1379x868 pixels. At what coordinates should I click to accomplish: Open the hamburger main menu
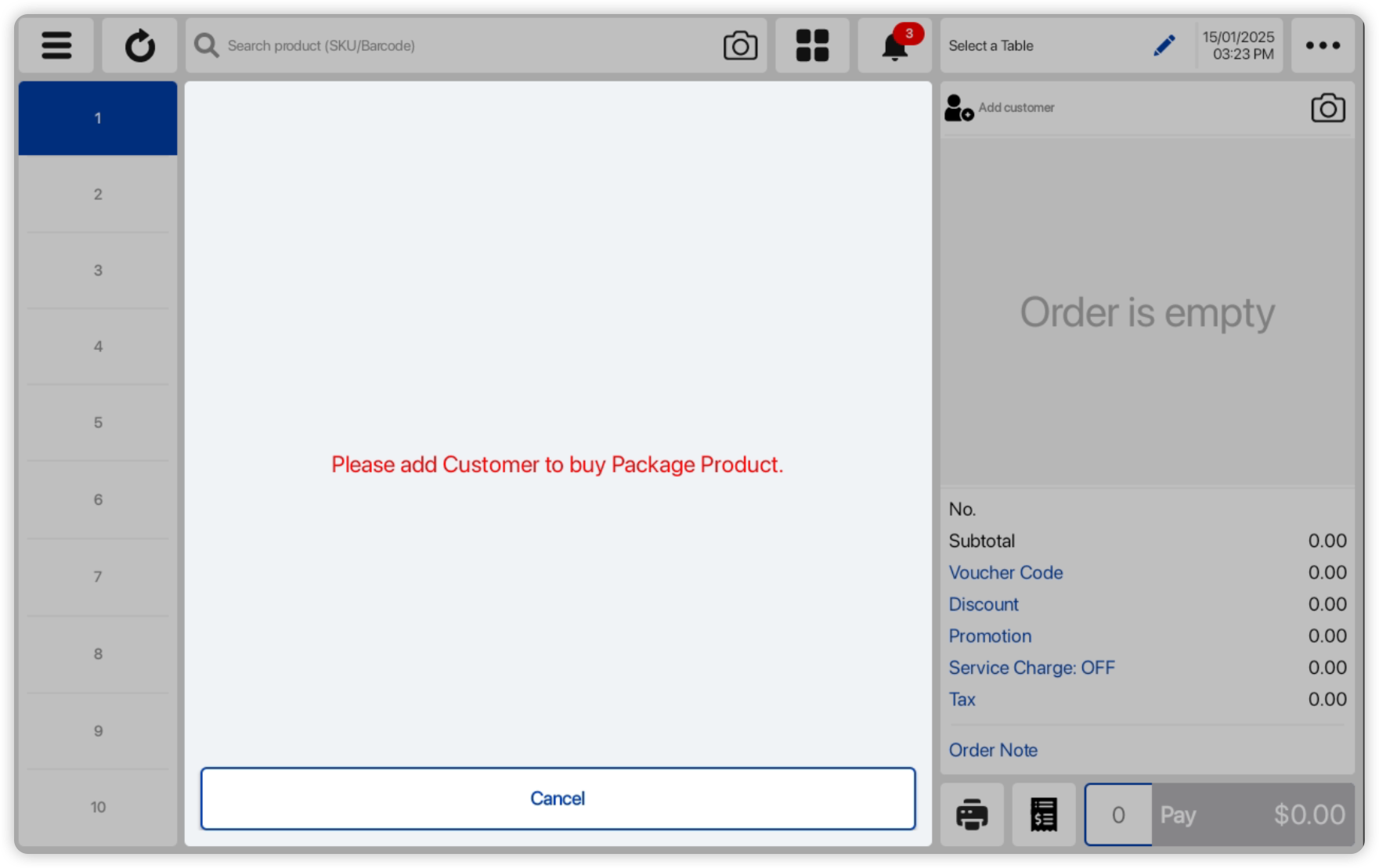(56, 45)
